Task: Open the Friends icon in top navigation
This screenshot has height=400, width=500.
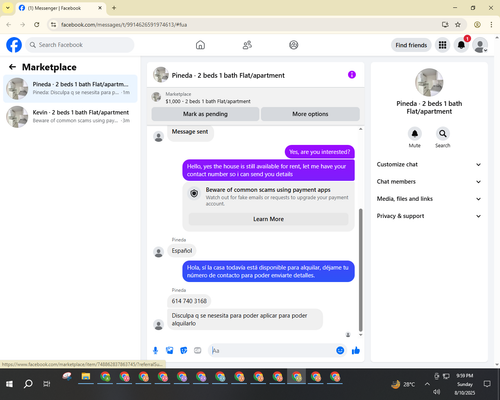Action: pos(247,45)
